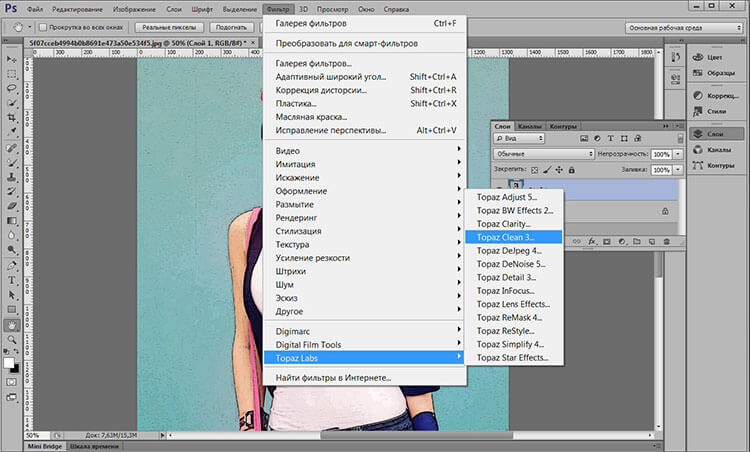This screenshot has height=452, width=750.
Task: Choose Topaz DeNoise 5 from the submenu
Action: [x=511, y=265]
